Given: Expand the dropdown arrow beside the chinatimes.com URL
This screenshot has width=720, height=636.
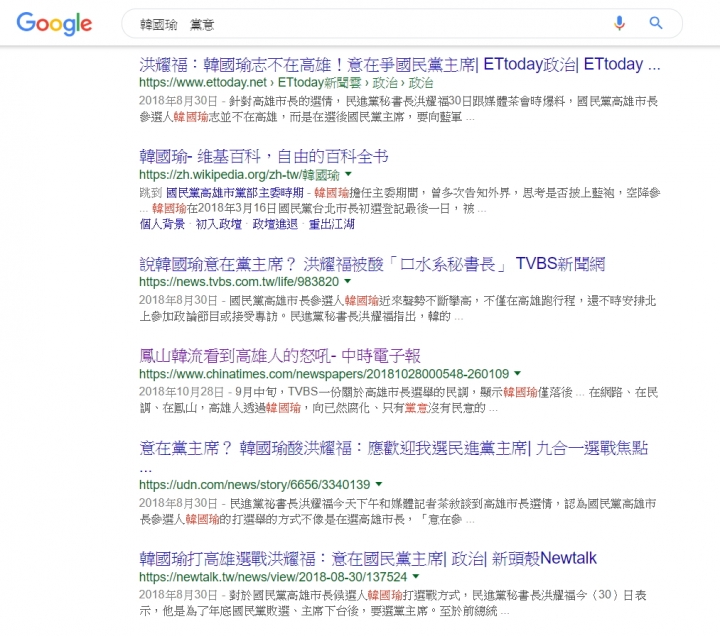Looking at the screenshot, I should pos(518,373).
